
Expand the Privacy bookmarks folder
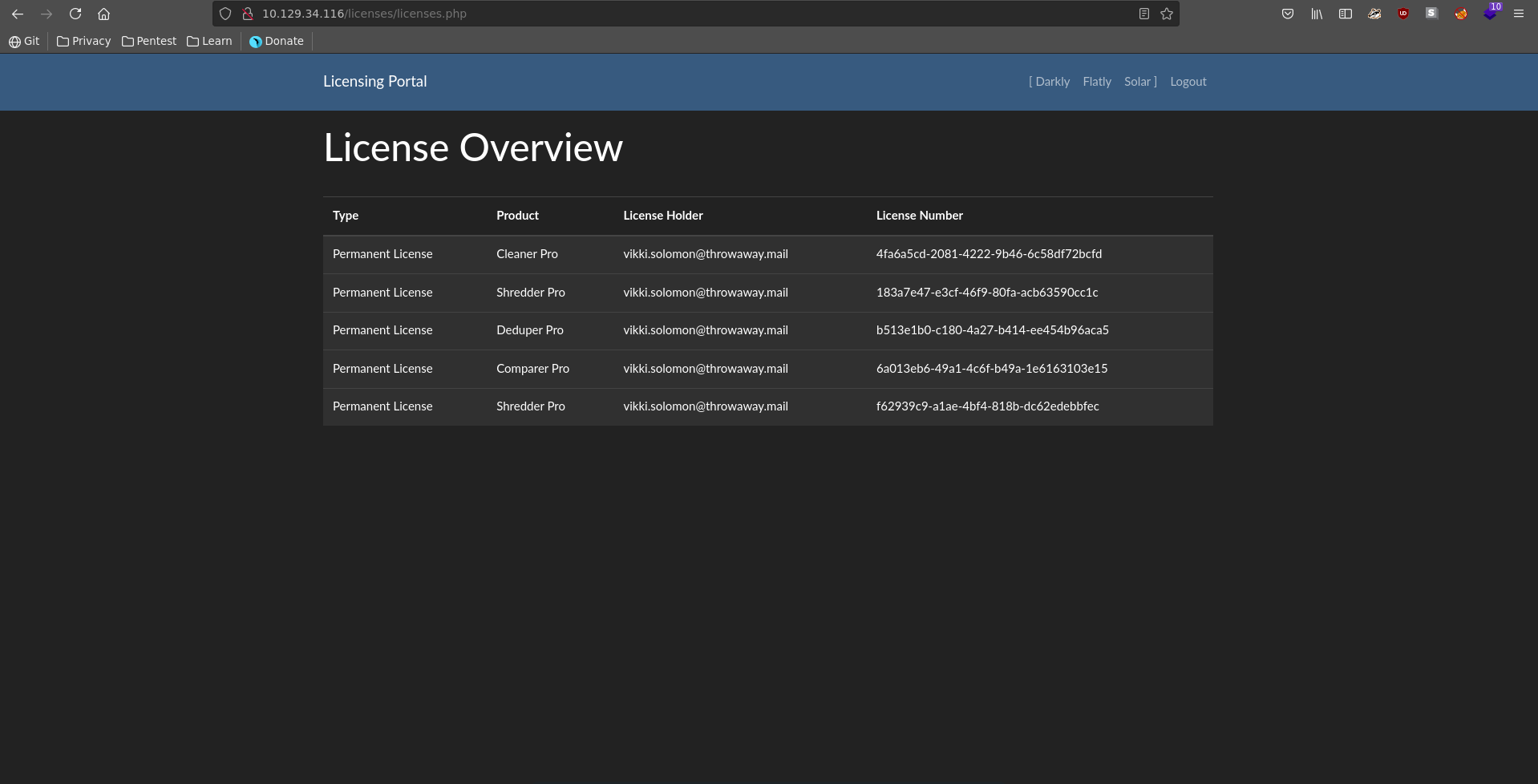84,41
